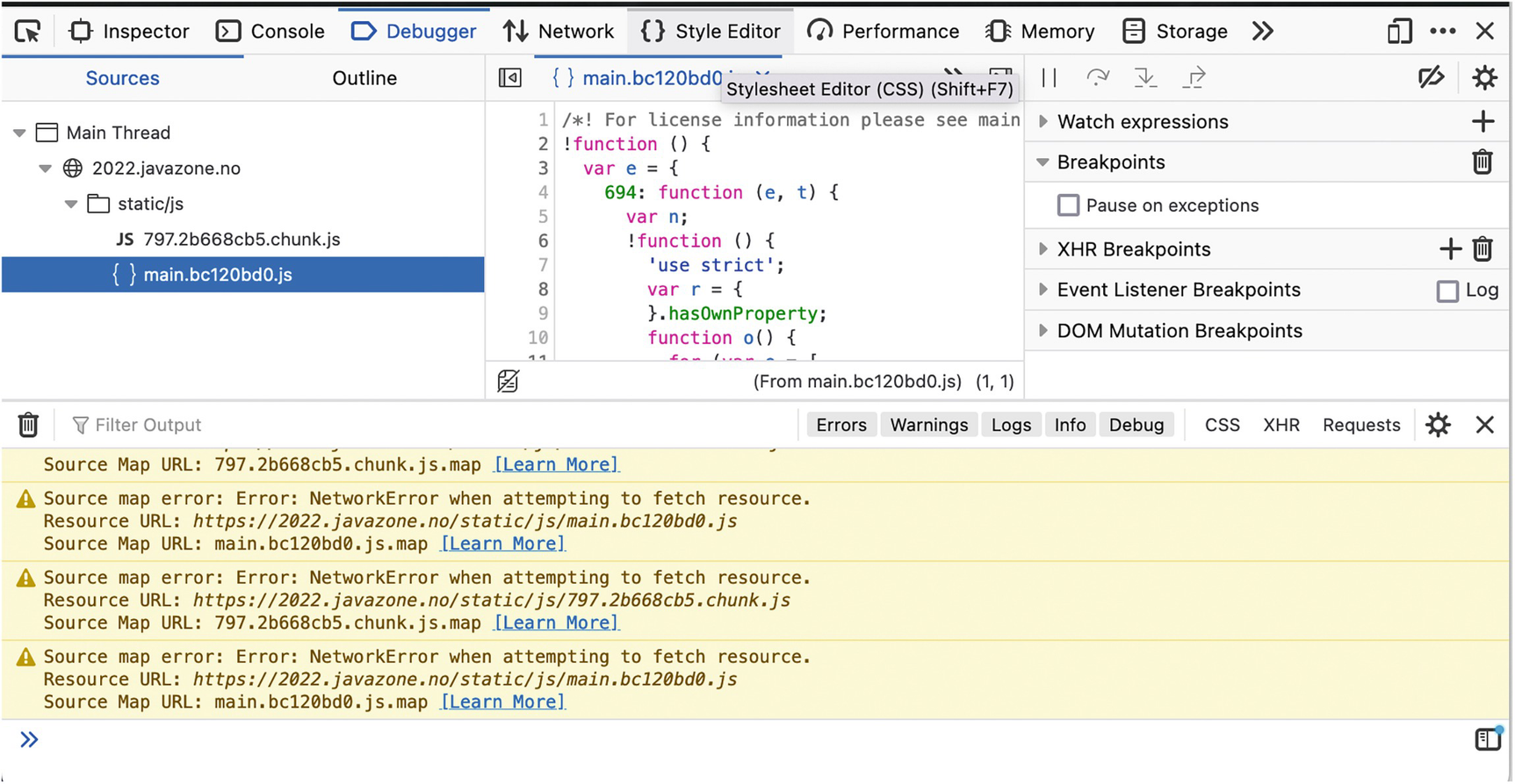Open the Outline tab
Viewport: 1515px width, 784px height.
(x=364, y=78)
